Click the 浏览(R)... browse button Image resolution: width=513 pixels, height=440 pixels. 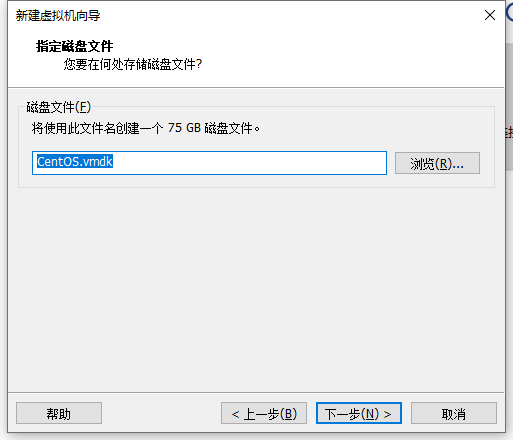pyautogui.click(x=437, y=163)
